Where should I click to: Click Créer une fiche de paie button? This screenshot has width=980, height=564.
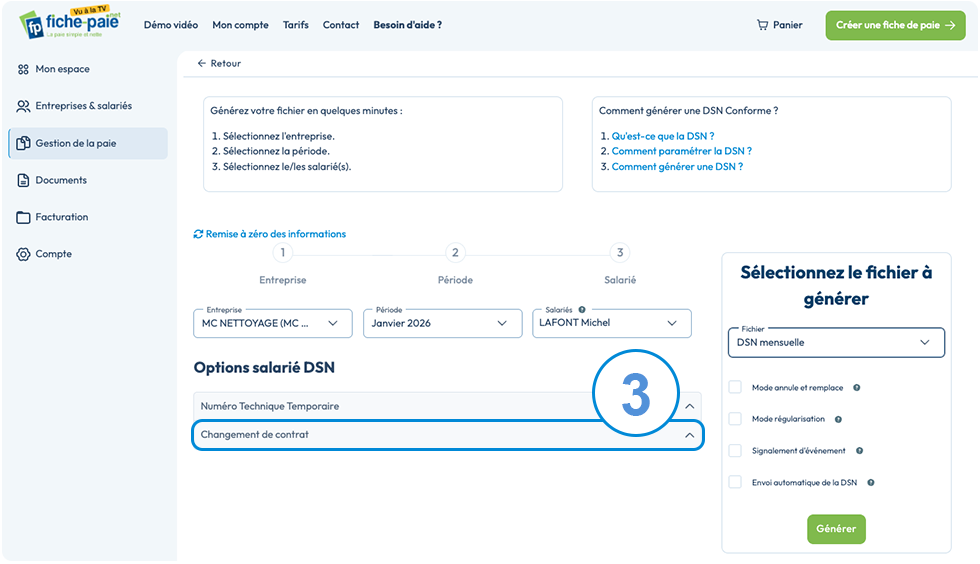tap(896, 25)
